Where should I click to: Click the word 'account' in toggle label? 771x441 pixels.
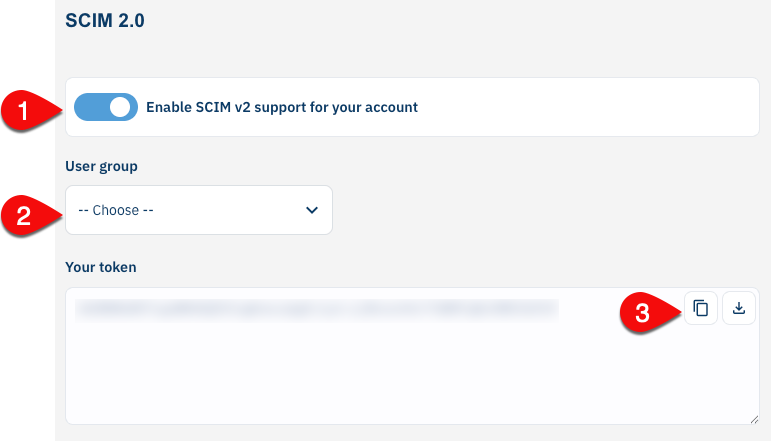391,107
